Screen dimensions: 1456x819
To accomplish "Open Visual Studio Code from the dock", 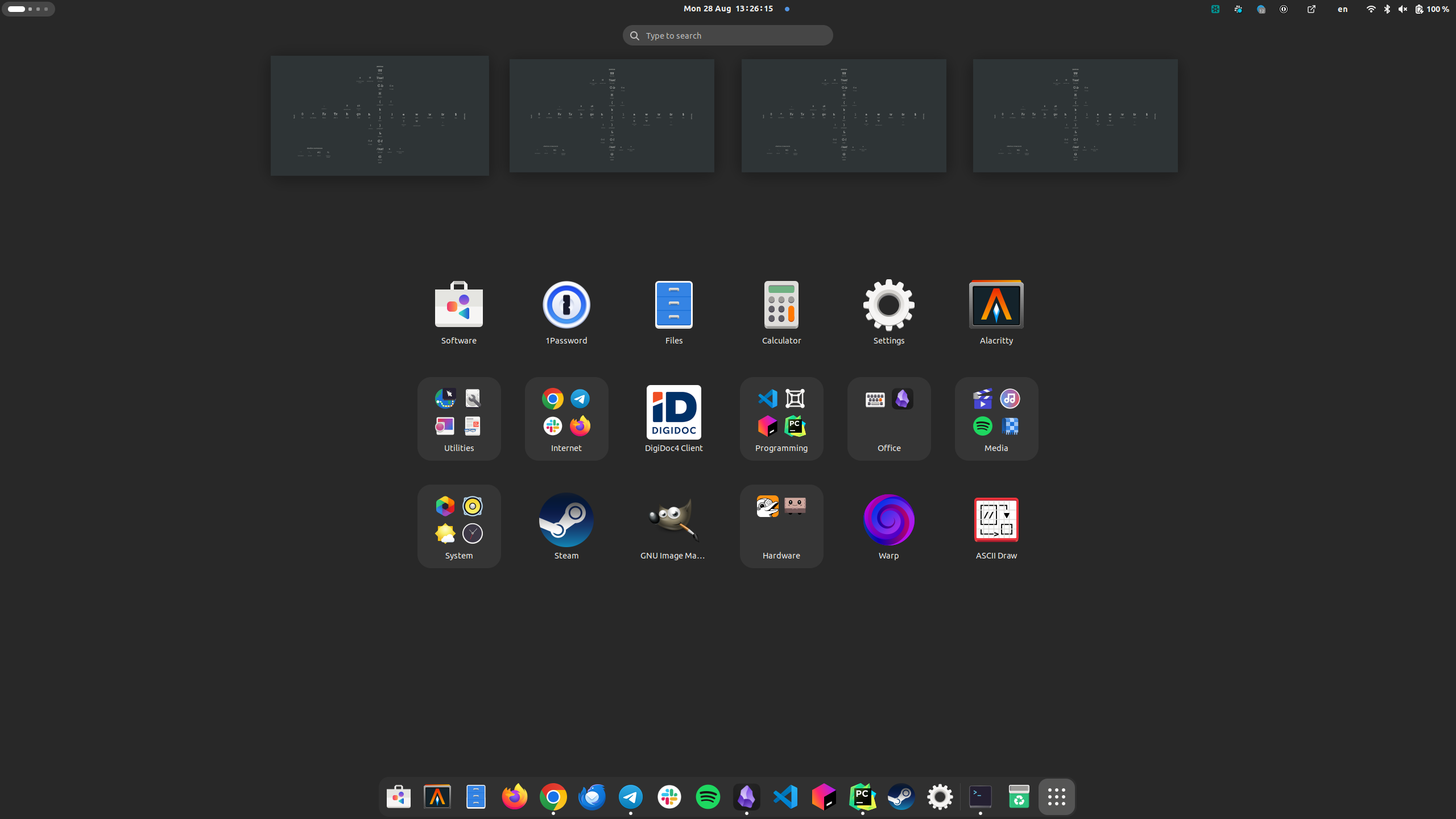I will 785,796.
